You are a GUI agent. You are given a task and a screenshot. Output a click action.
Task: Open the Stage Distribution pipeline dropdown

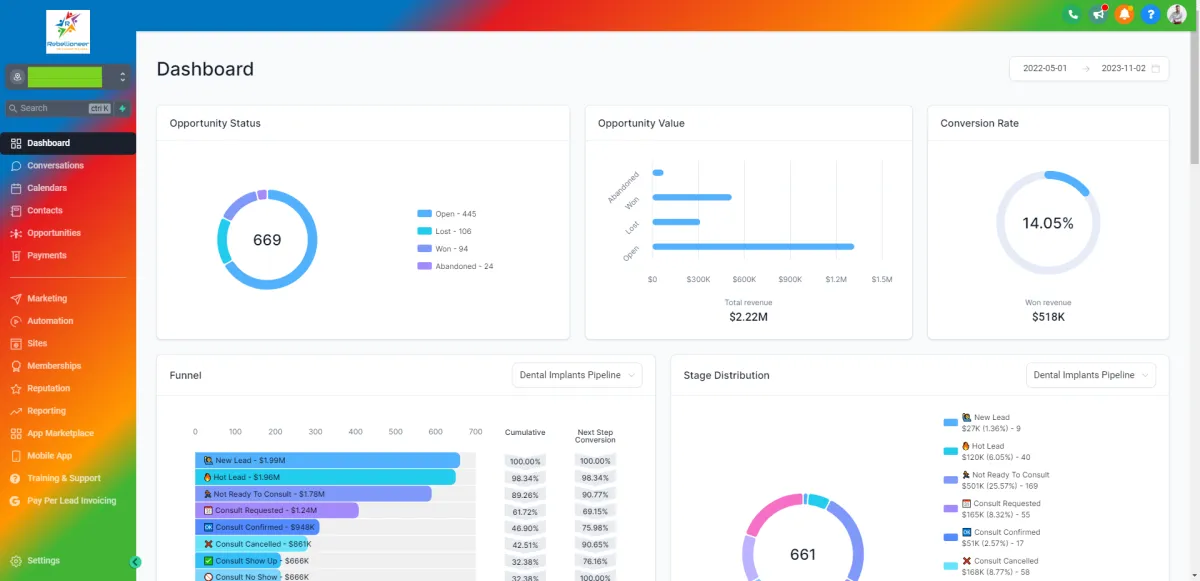pyautogui.click(x=1091, y=375)
